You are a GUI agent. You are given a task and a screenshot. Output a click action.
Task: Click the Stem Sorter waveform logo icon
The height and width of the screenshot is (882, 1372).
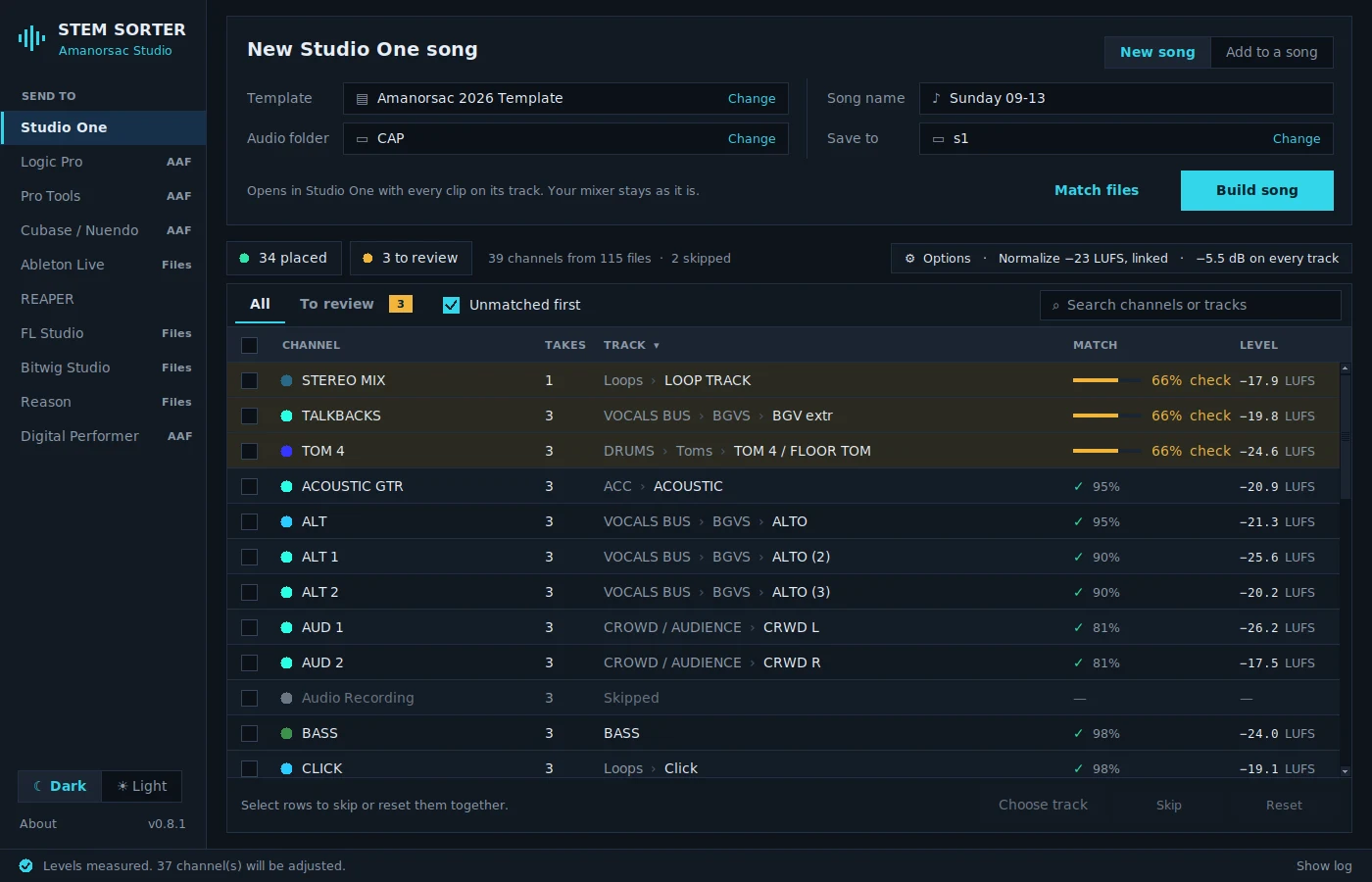[31, 38]
